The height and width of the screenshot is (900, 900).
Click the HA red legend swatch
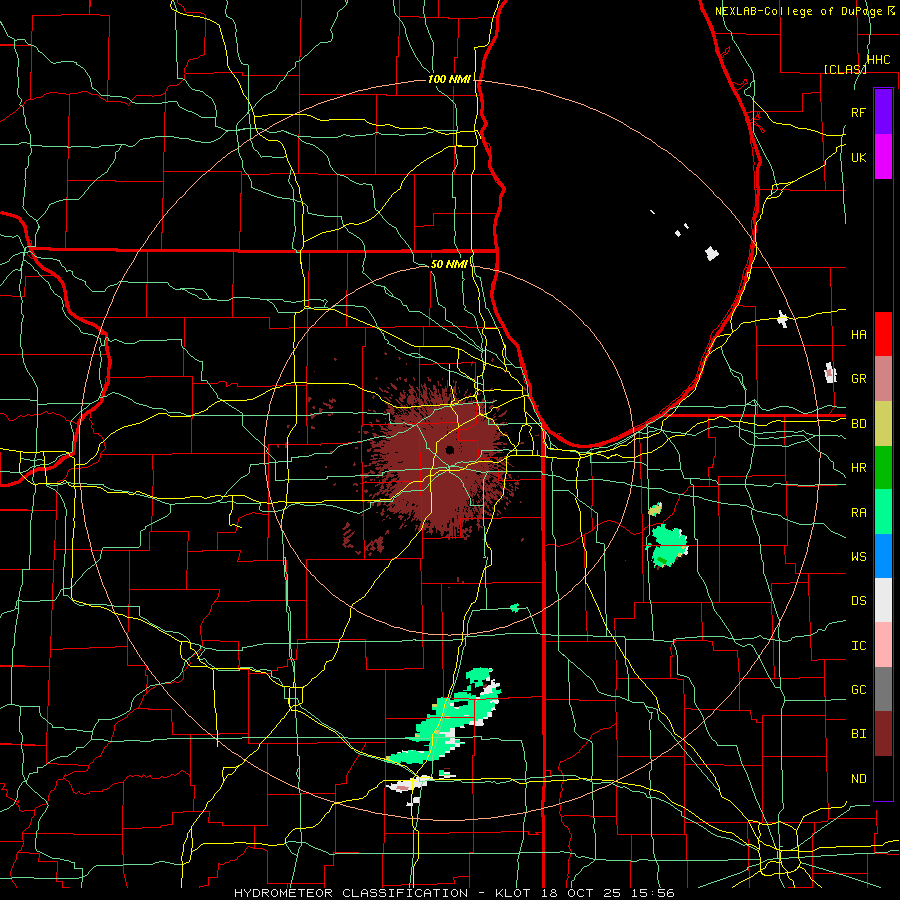883,334
